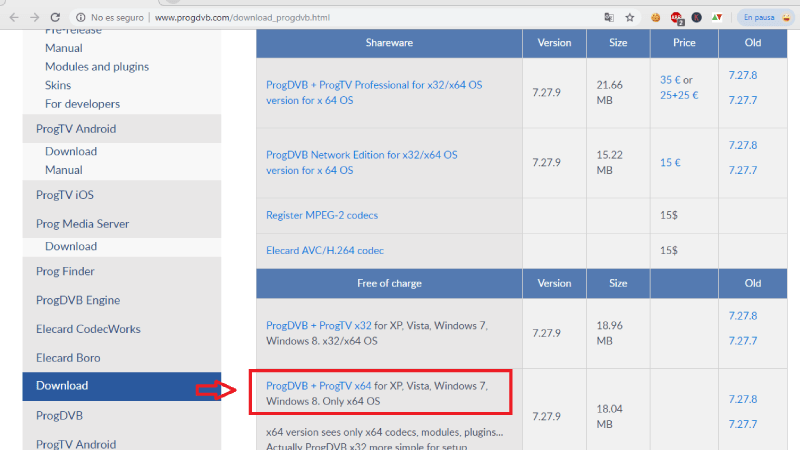Screen dimensions: 800x450
Task: Open site info 'No es seguro' icon
Action: coord(81,17)
